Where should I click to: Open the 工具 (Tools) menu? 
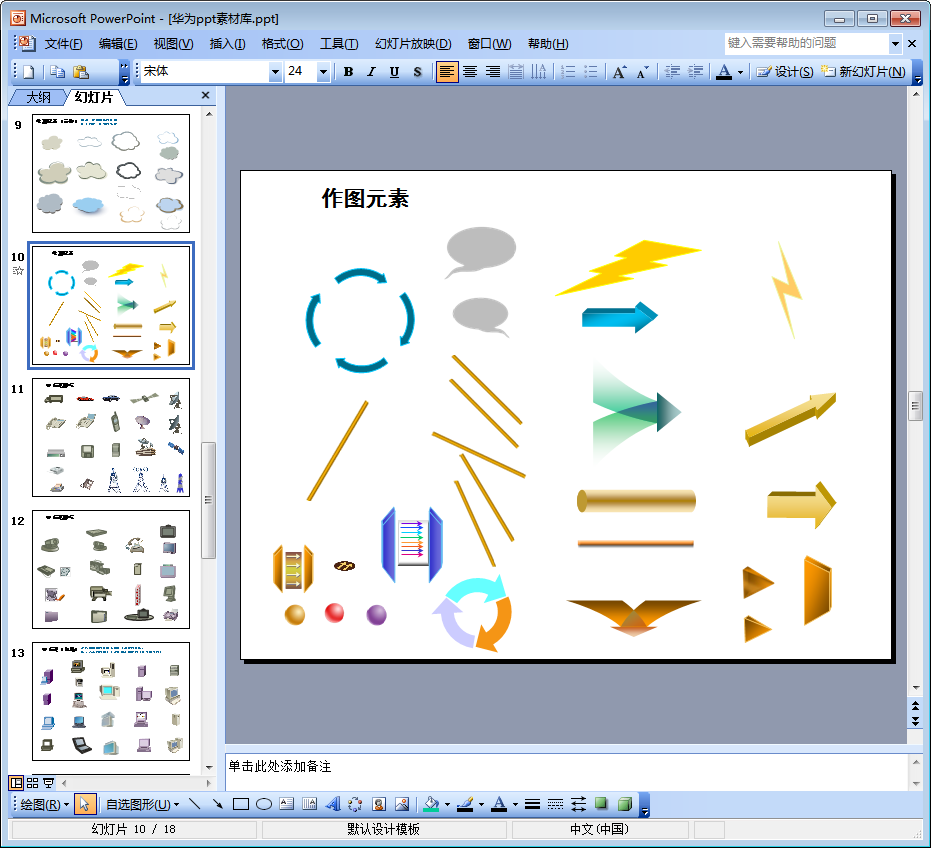pos(339,44)
